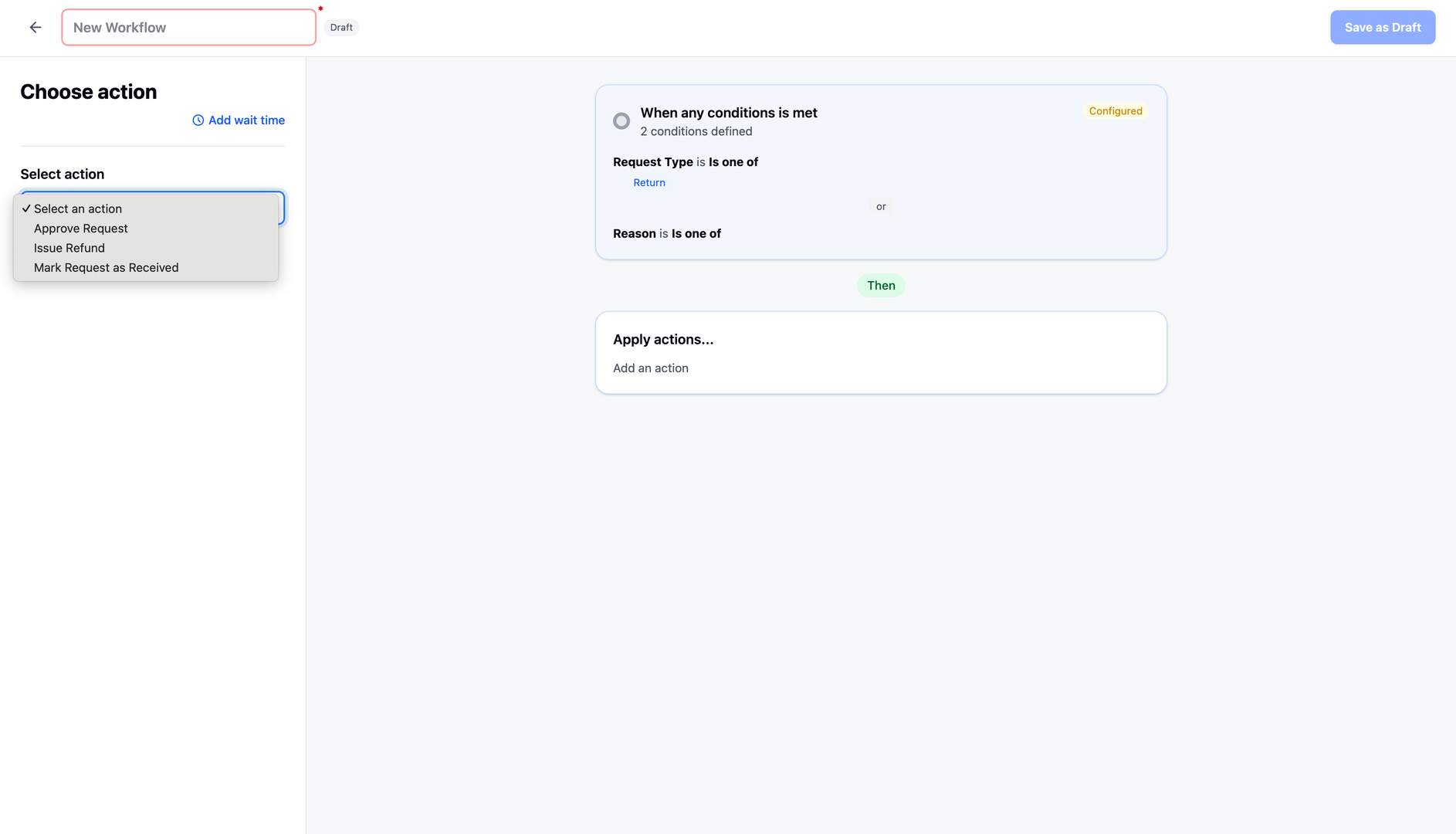Click the checkmark next to Select an action
1456x834 pixels.
[x=26, y=209]
